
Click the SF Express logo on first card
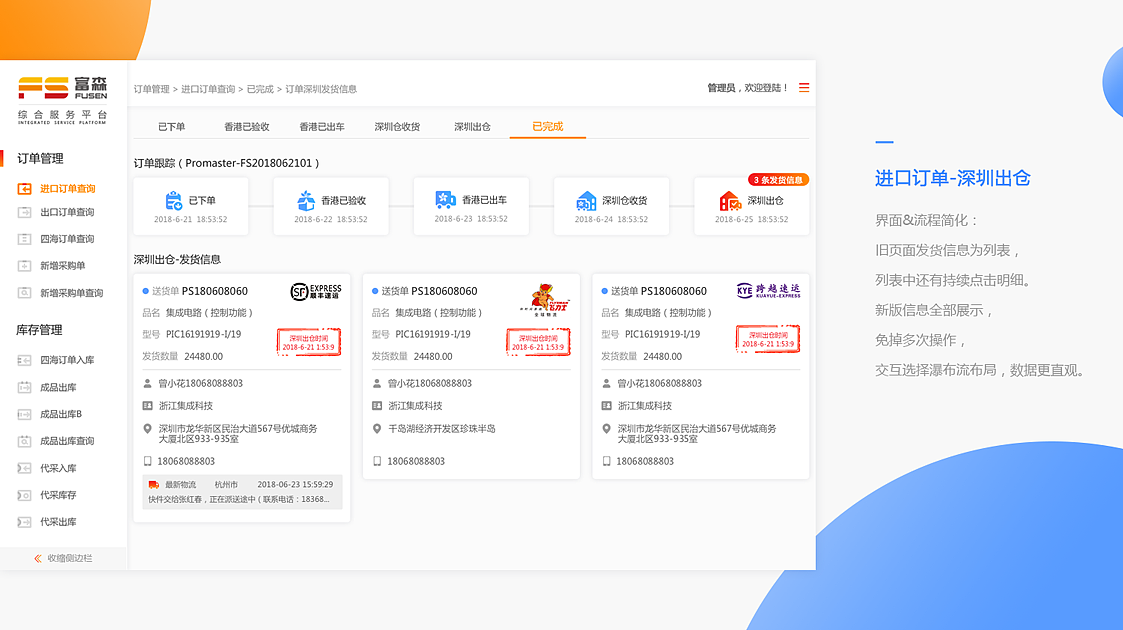pyautogui.click(x=316, y=291)
